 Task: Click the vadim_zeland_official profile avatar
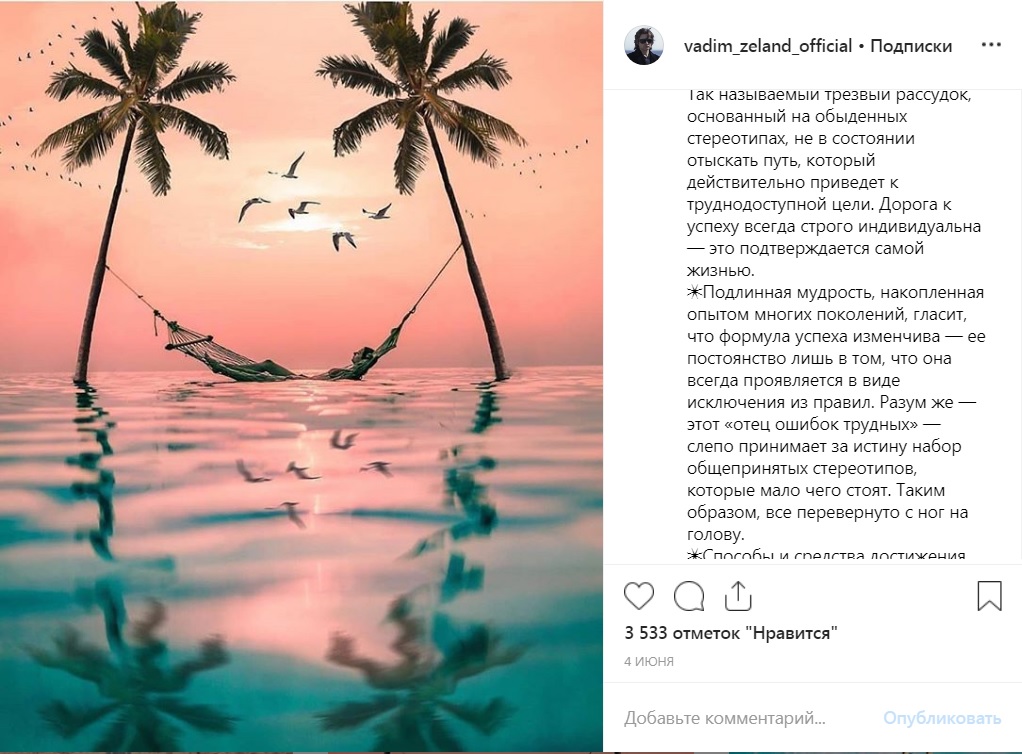pyautogui.click(x=644, y=46)
